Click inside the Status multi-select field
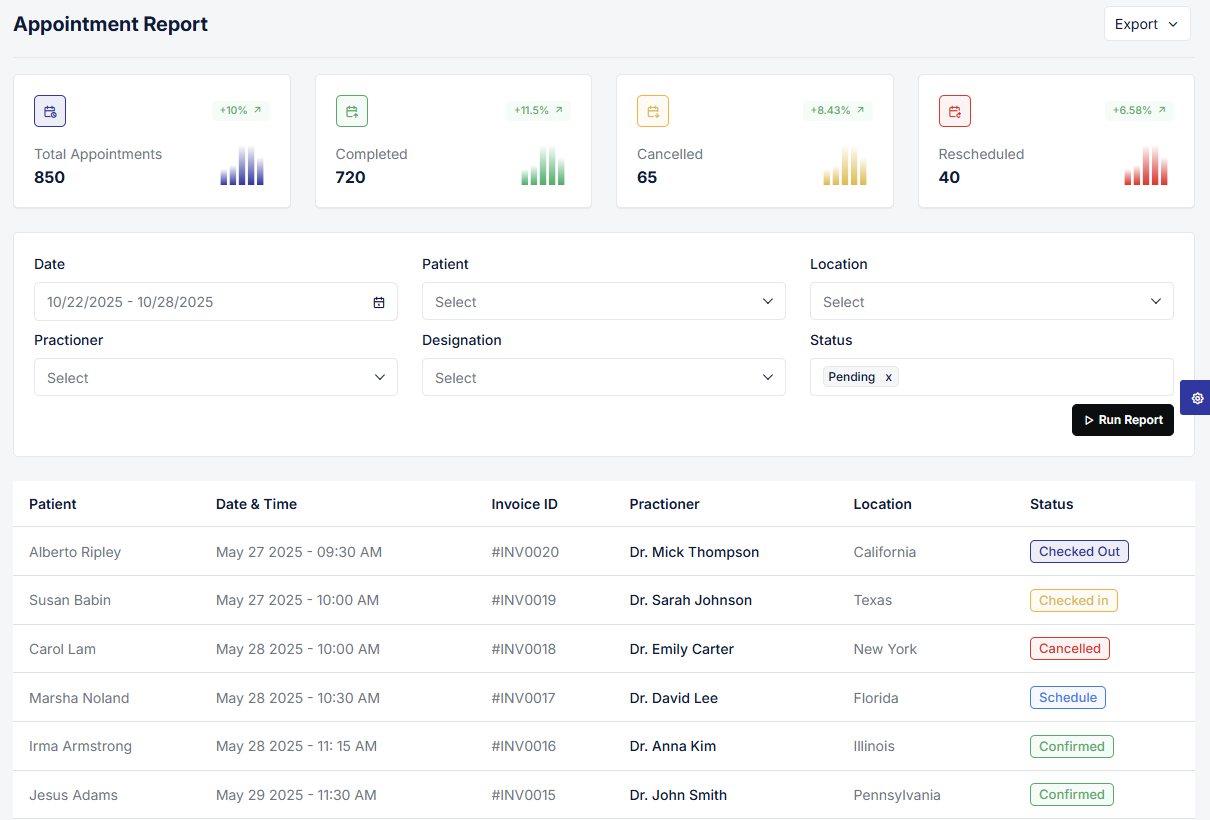Viewport: 1210px width, 820px height. (x=992, y=377)
